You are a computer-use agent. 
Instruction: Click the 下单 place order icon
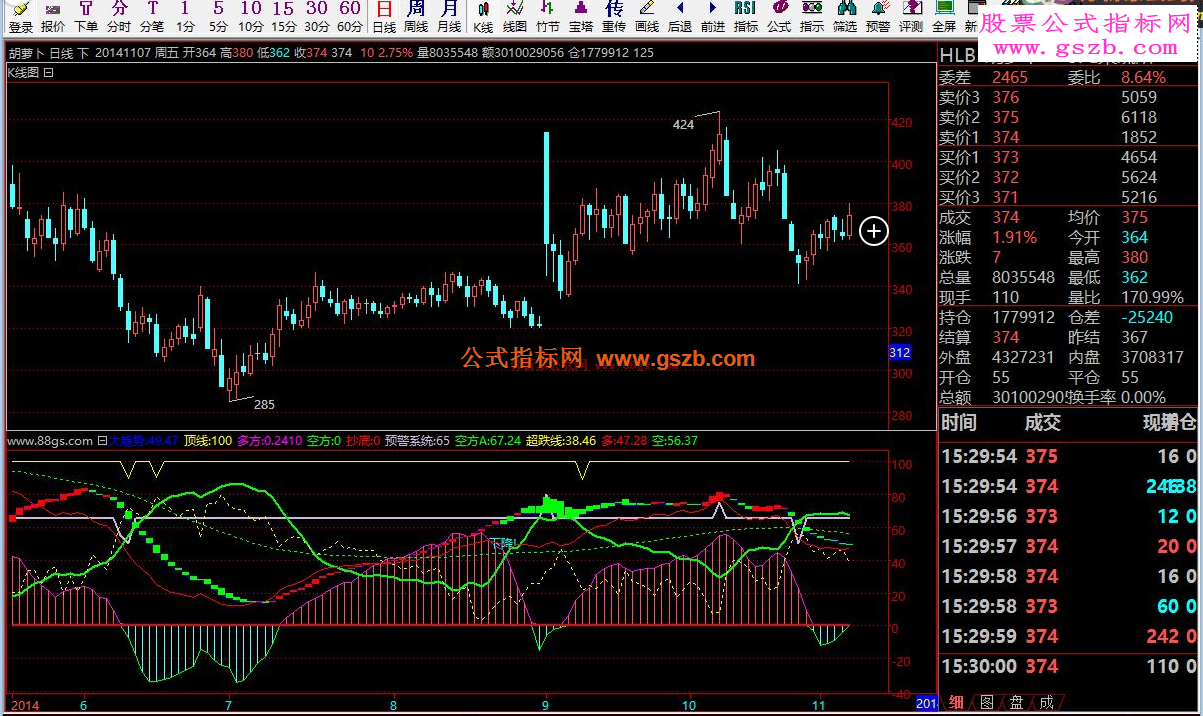86,17
